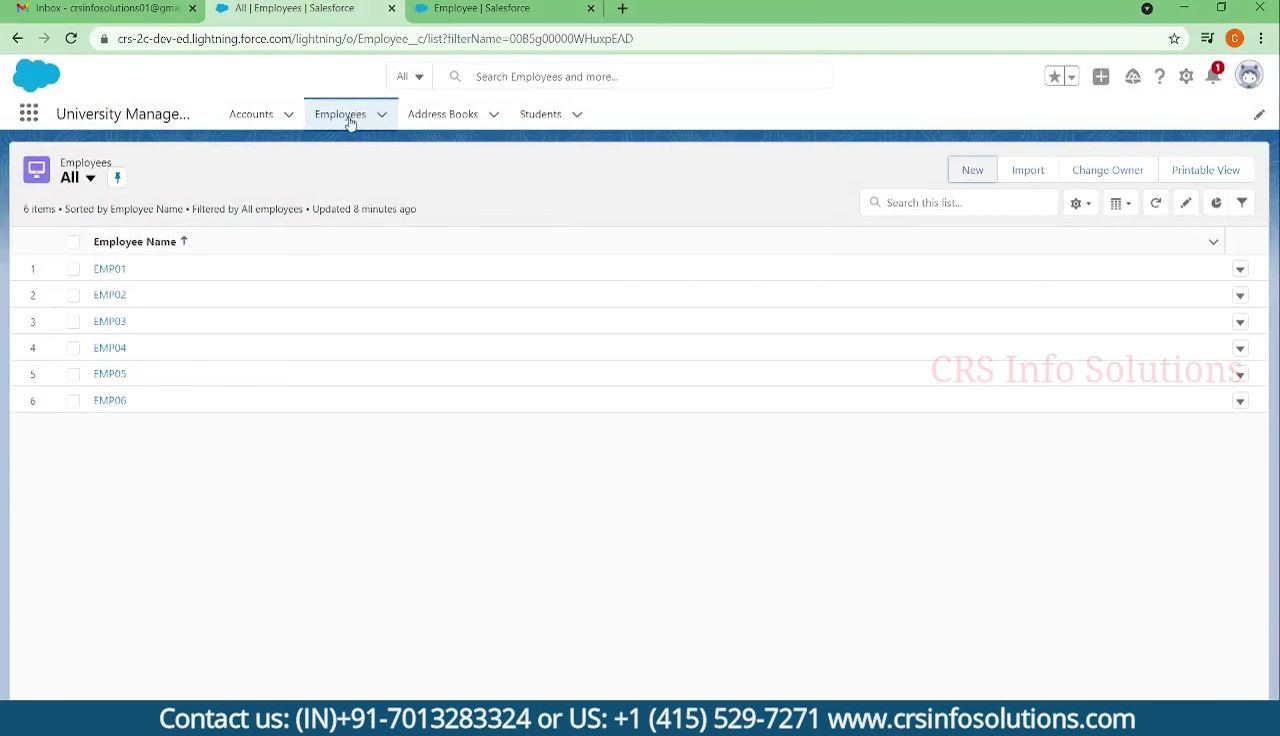The height and width of the screenshot is (736, 1280).
Task: Edit navigation bar pencil icon
Action: click(1259, 115)
